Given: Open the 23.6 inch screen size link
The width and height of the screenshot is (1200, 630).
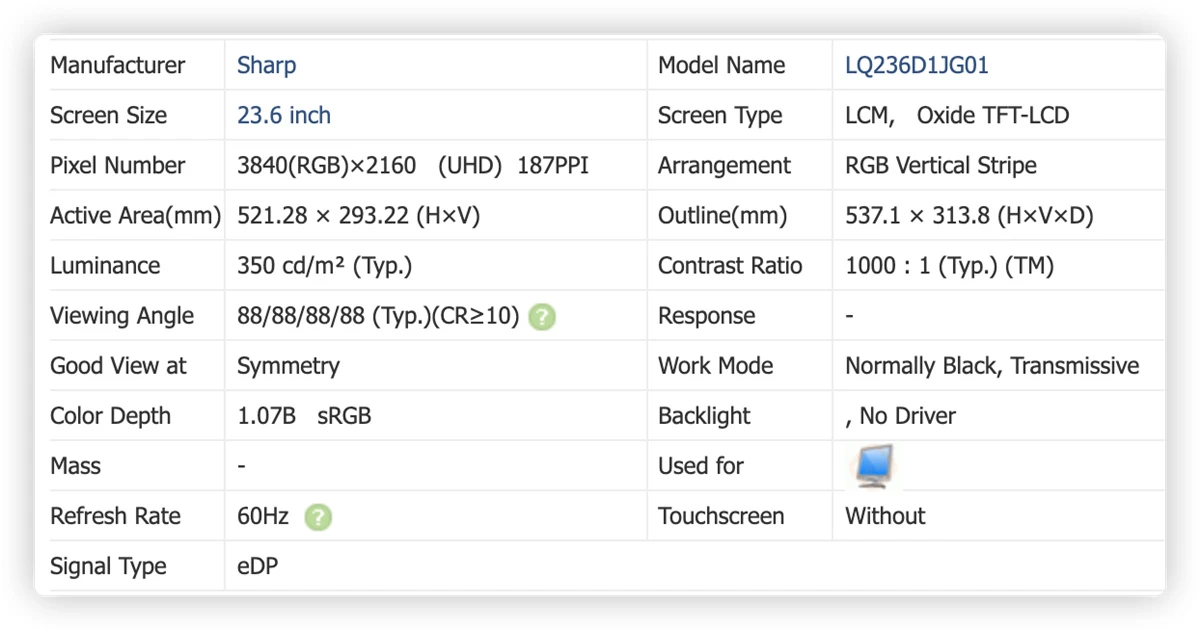Looking at the screenshot, I should (284, 116).
